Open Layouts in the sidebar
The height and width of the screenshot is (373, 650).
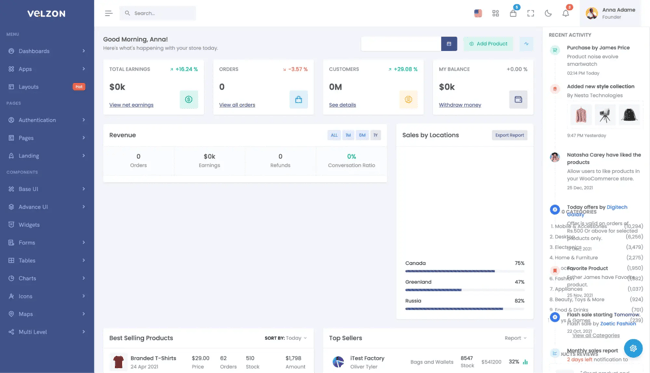pyautogui.click(x=47, y=87)
